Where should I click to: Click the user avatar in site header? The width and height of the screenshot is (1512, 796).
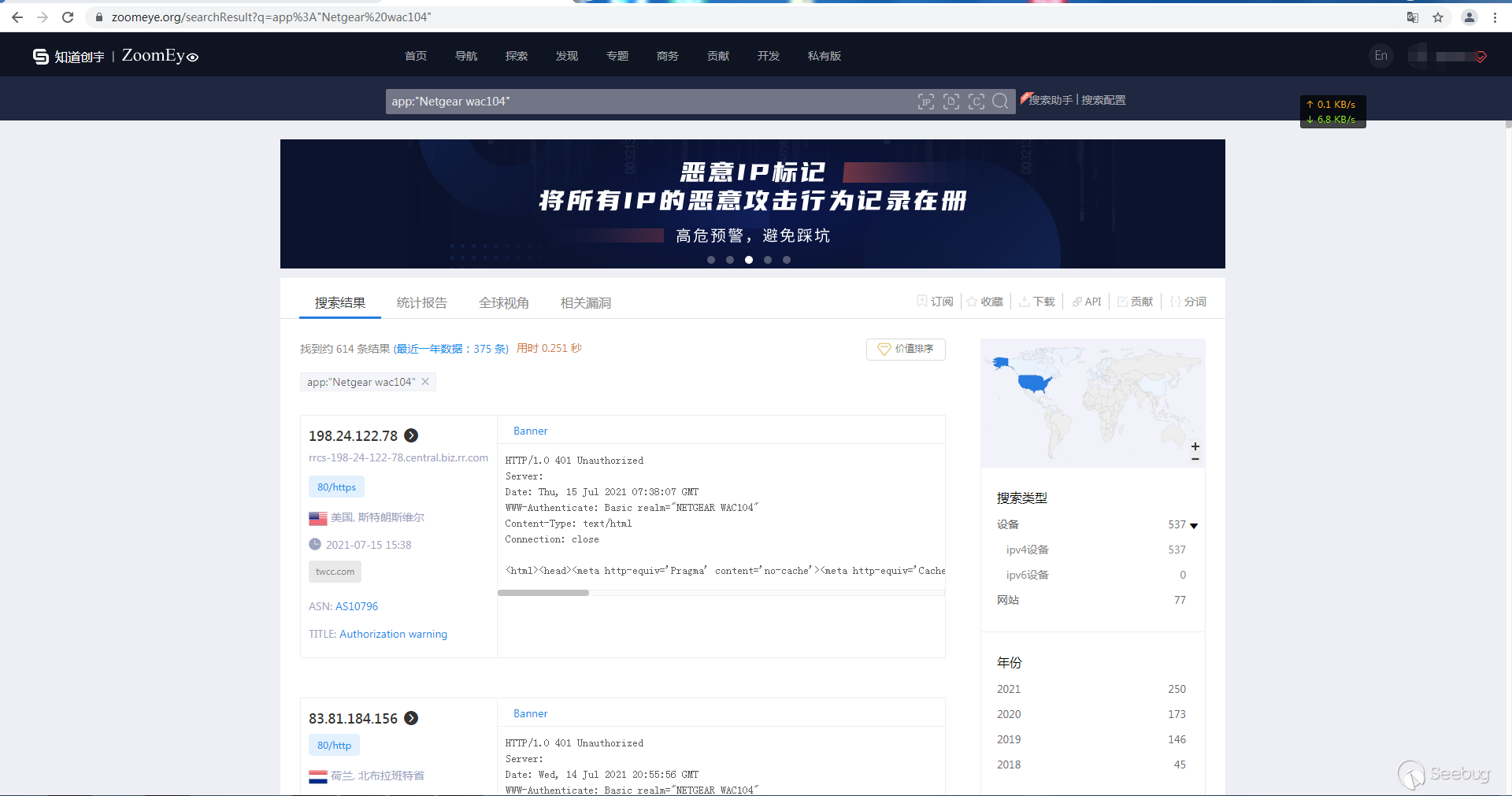click(x=1419, y=56)
